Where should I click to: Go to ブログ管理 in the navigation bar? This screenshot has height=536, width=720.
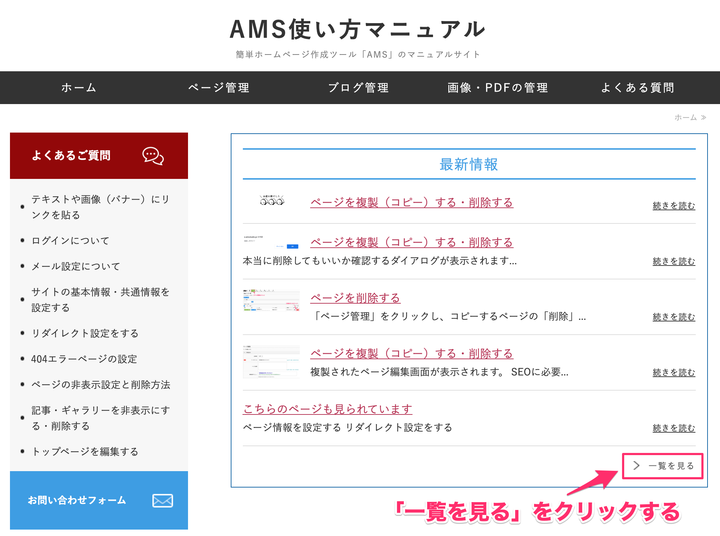[358, 88]
